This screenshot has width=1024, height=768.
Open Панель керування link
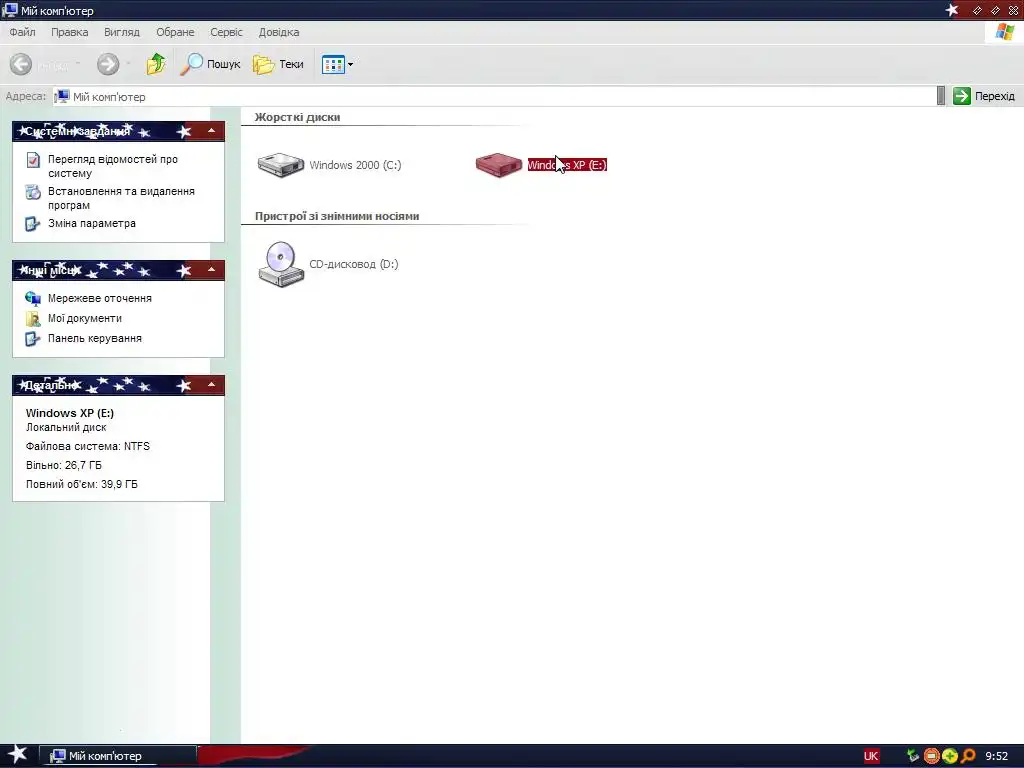(x=95, y=338)
